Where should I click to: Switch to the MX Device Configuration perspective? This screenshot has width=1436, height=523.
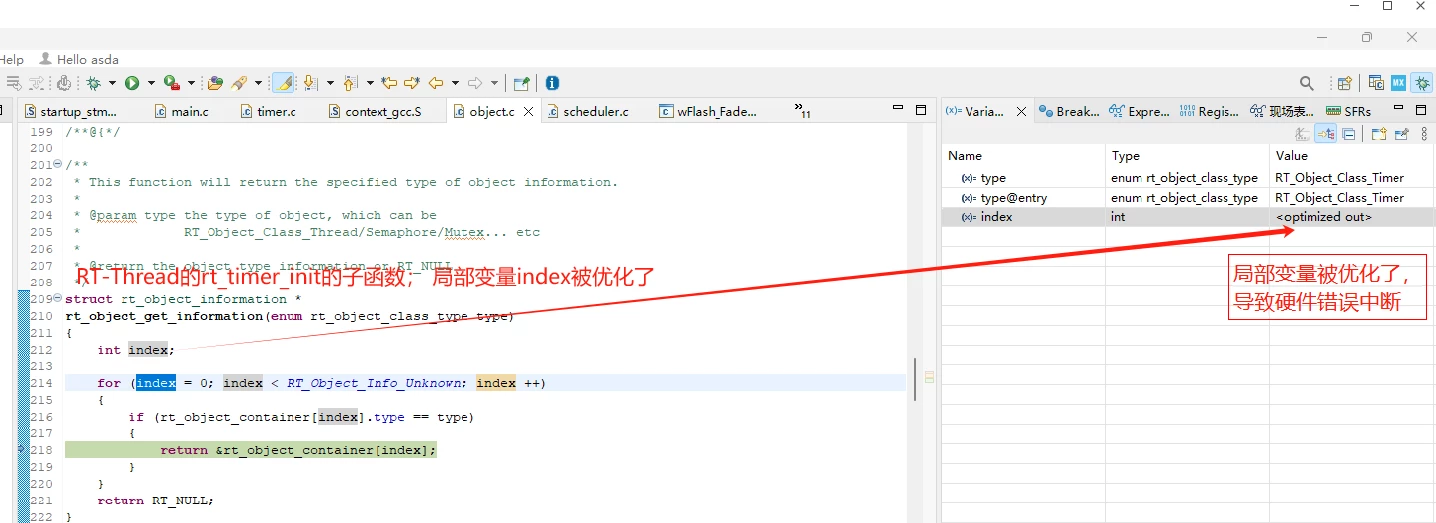(x=1399, y=83)
